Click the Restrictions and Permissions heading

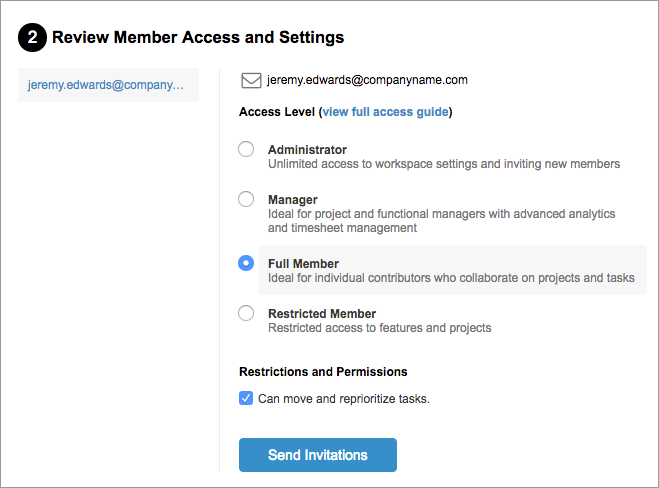coord(323,372)
